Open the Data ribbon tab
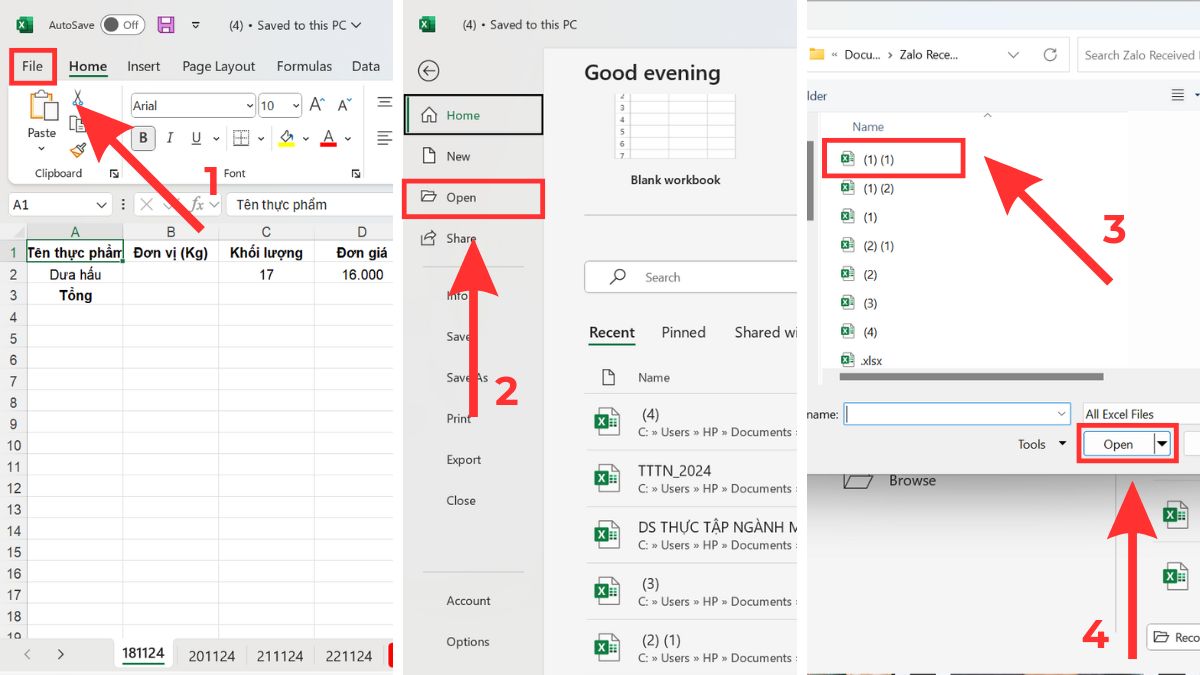This screenshot has height=675, width=1200. point(366,66)
